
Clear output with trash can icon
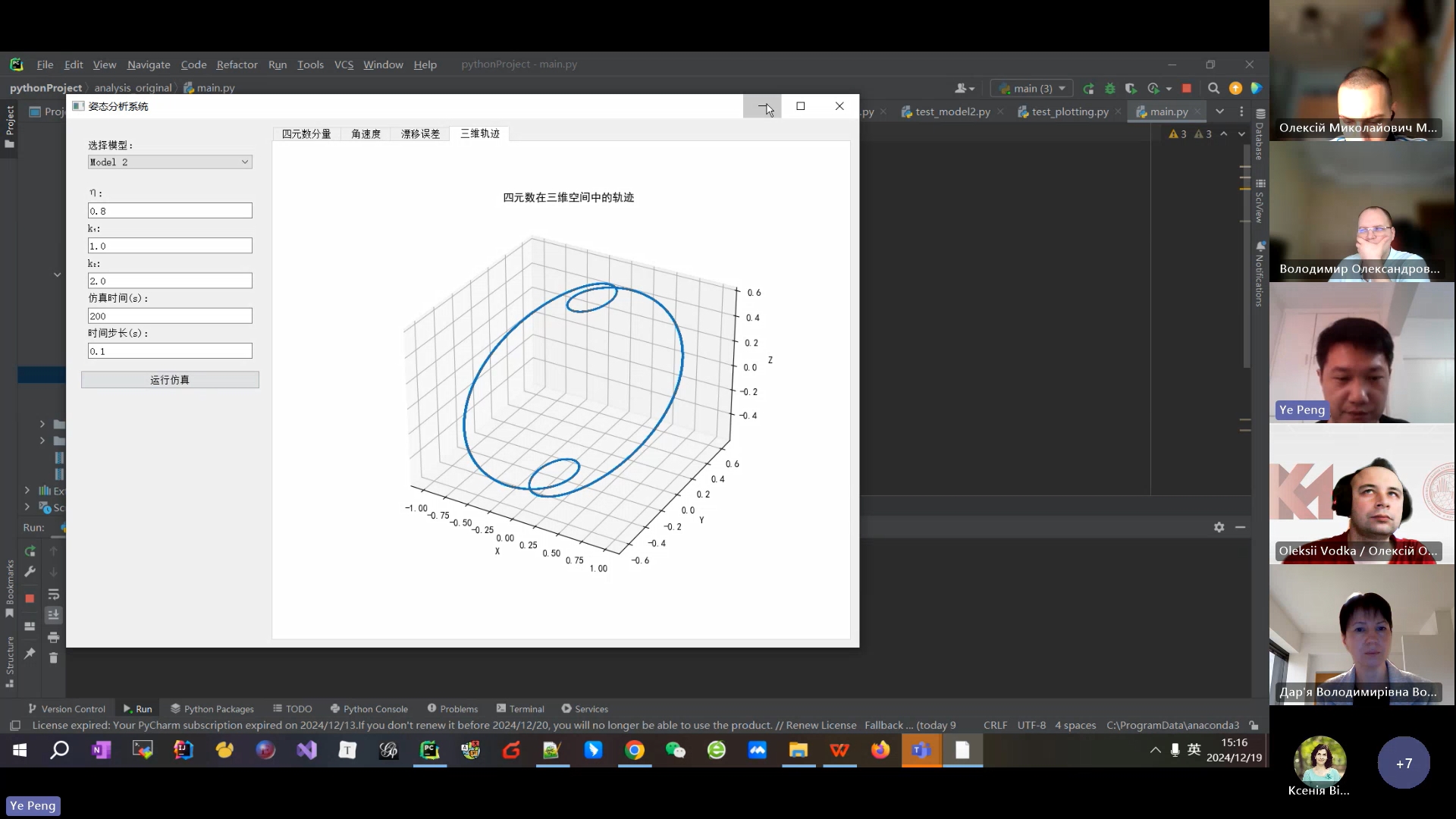tap(53, 657)
